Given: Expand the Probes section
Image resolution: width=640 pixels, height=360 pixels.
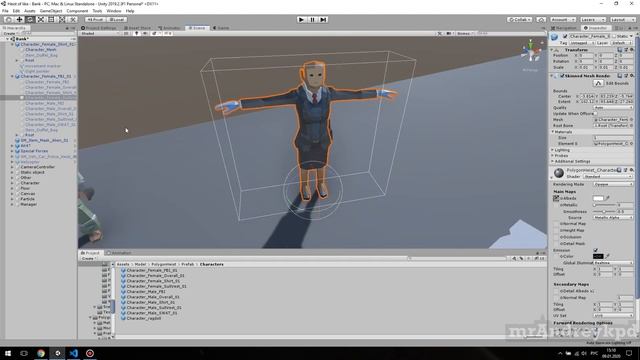Looking at the screenshot, I should tap(561, 156).
